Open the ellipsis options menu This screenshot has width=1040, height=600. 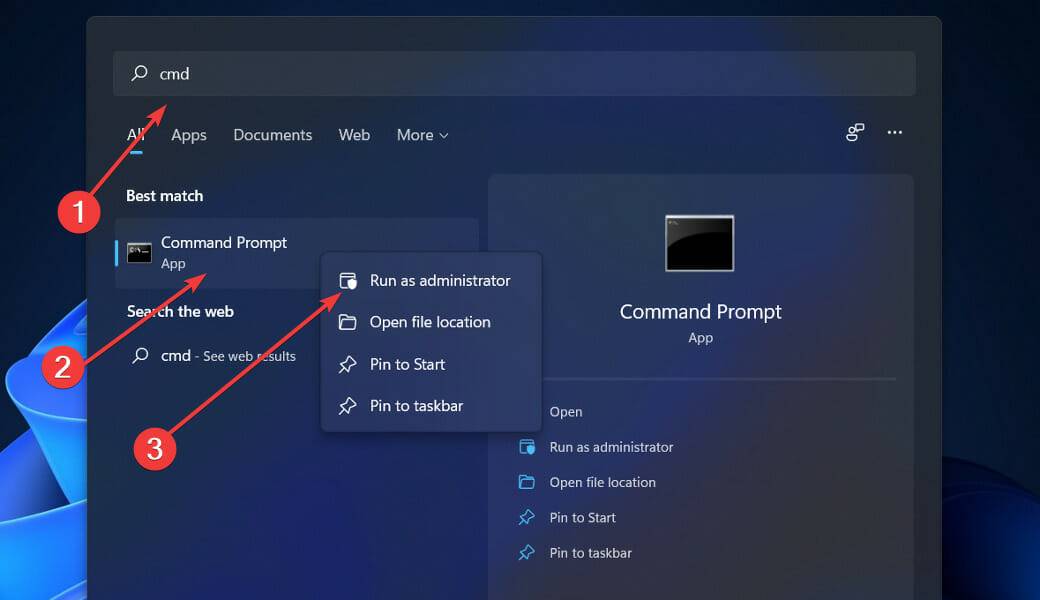(894, 131)
